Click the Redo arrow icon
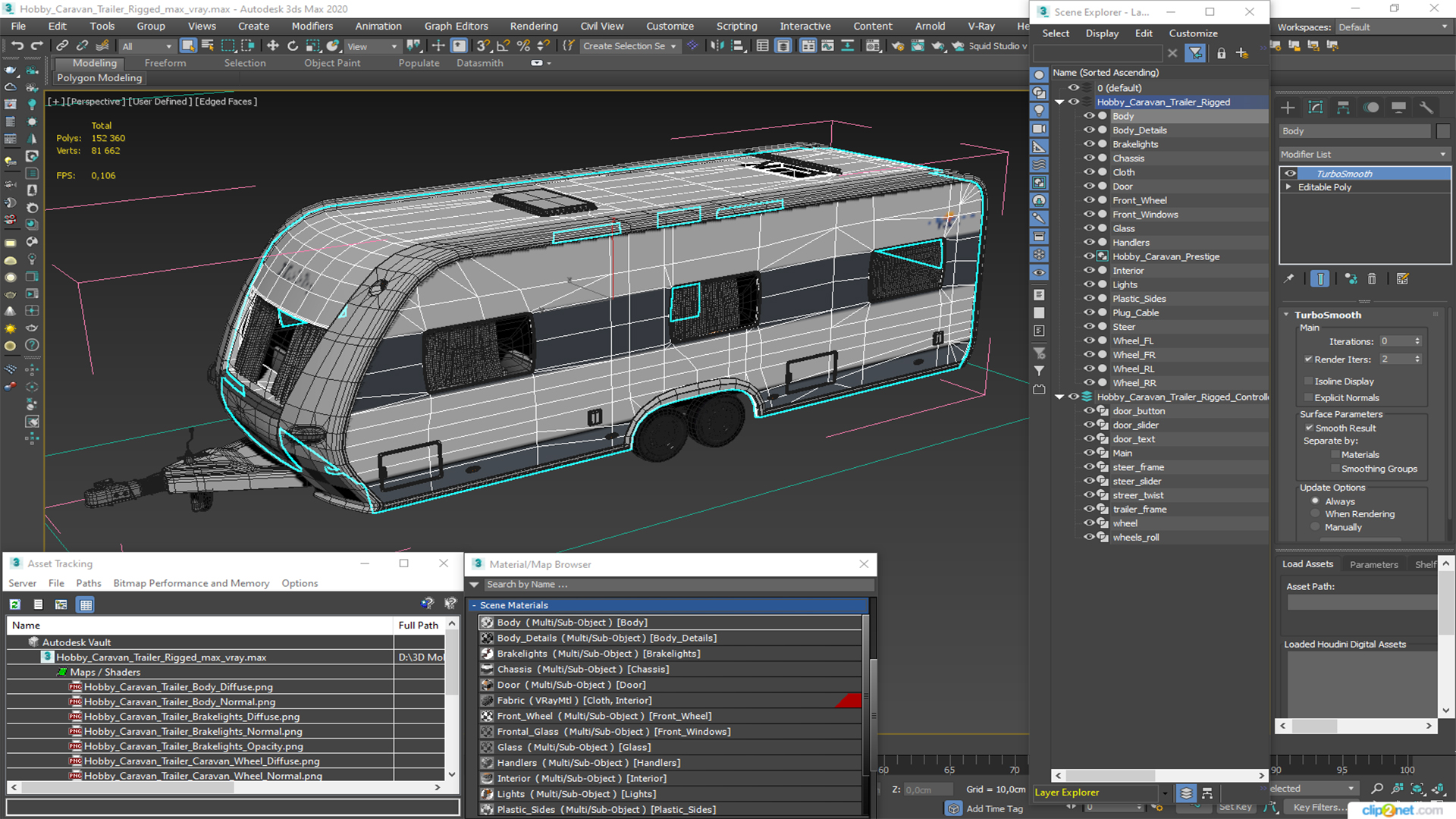 (x=36, y=46)
